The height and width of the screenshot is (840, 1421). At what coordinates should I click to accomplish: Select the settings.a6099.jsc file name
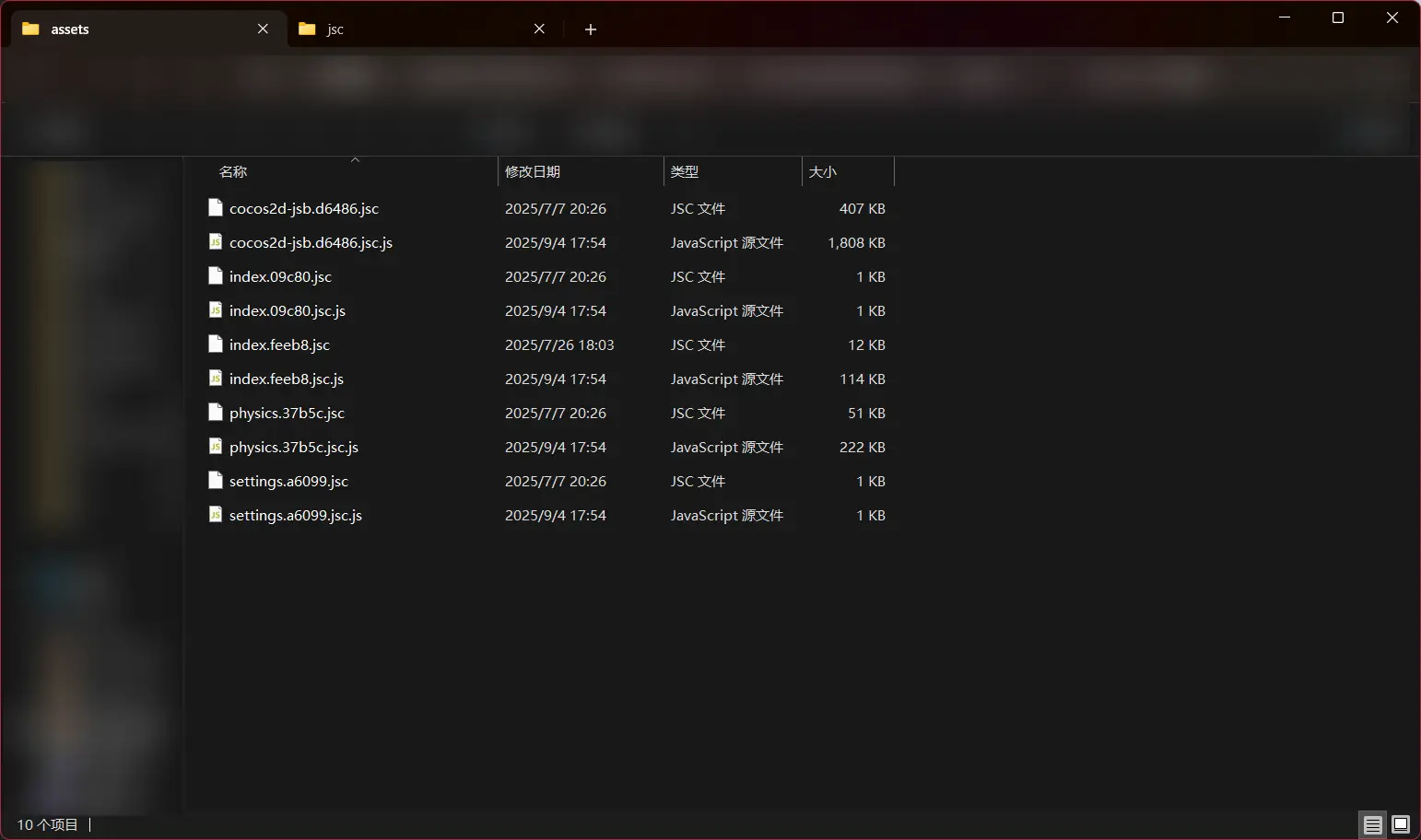point(288,481)
